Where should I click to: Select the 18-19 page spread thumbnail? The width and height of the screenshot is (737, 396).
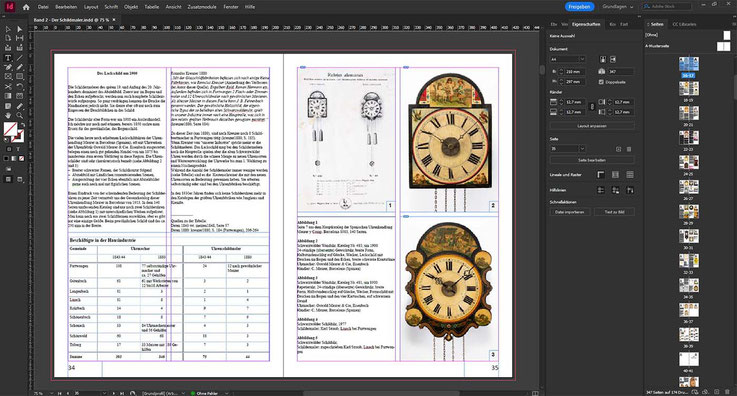[x=689, y=88]
